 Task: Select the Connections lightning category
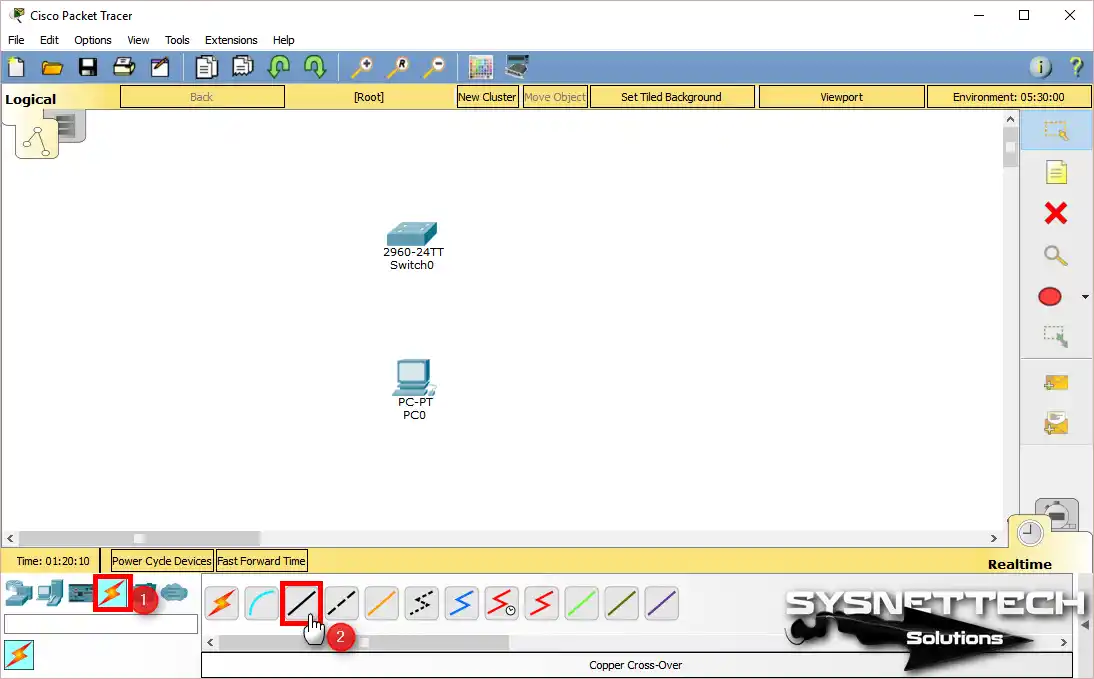112,593
